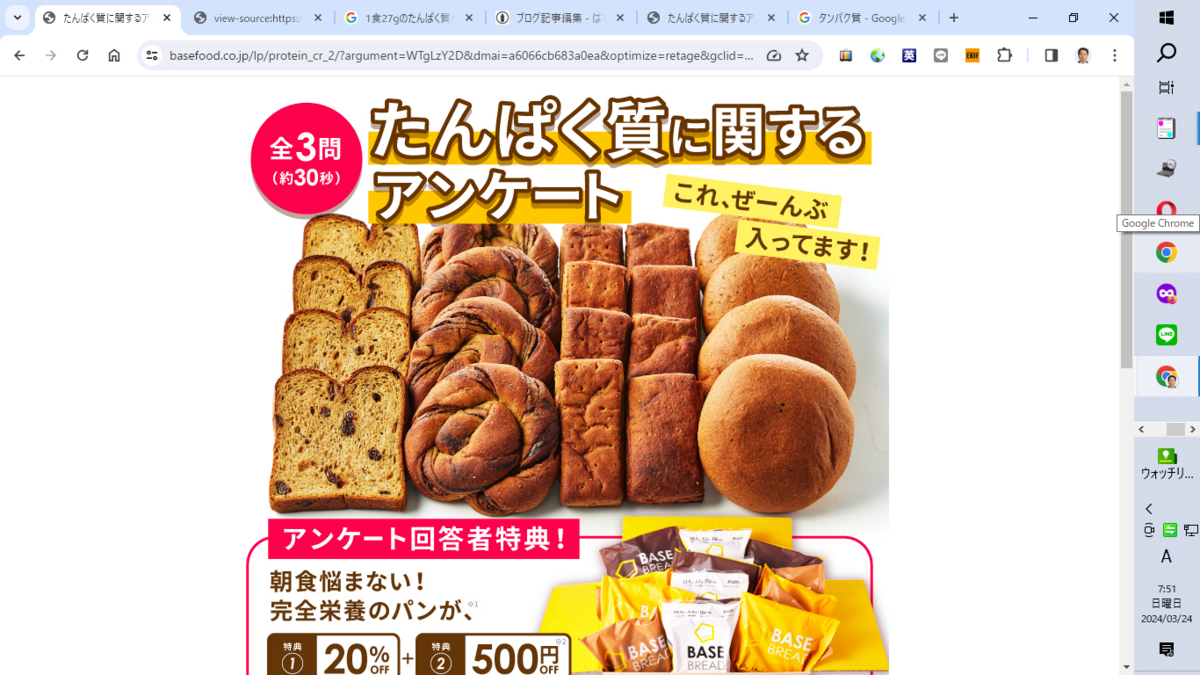Expand hidden system tray icons chevron
The image size is (1200, 675).
coord(1149,509)
